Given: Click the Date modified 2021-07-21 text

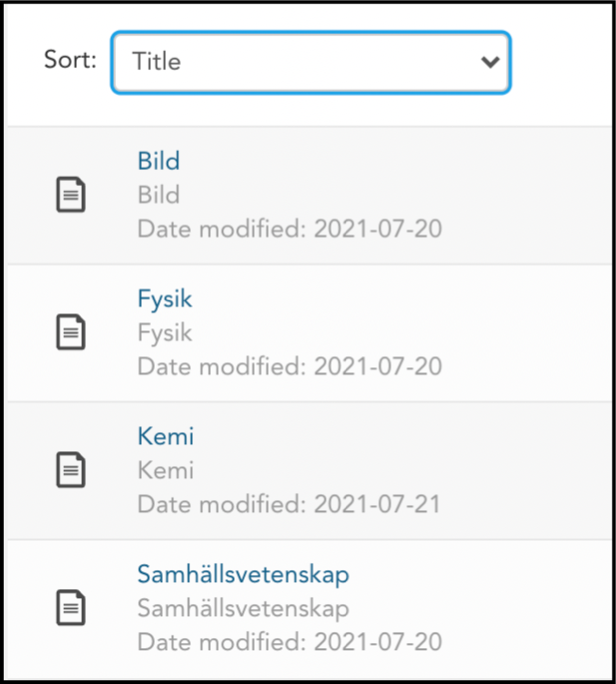Looking at the screenshot, I should (x=289, y=504).
